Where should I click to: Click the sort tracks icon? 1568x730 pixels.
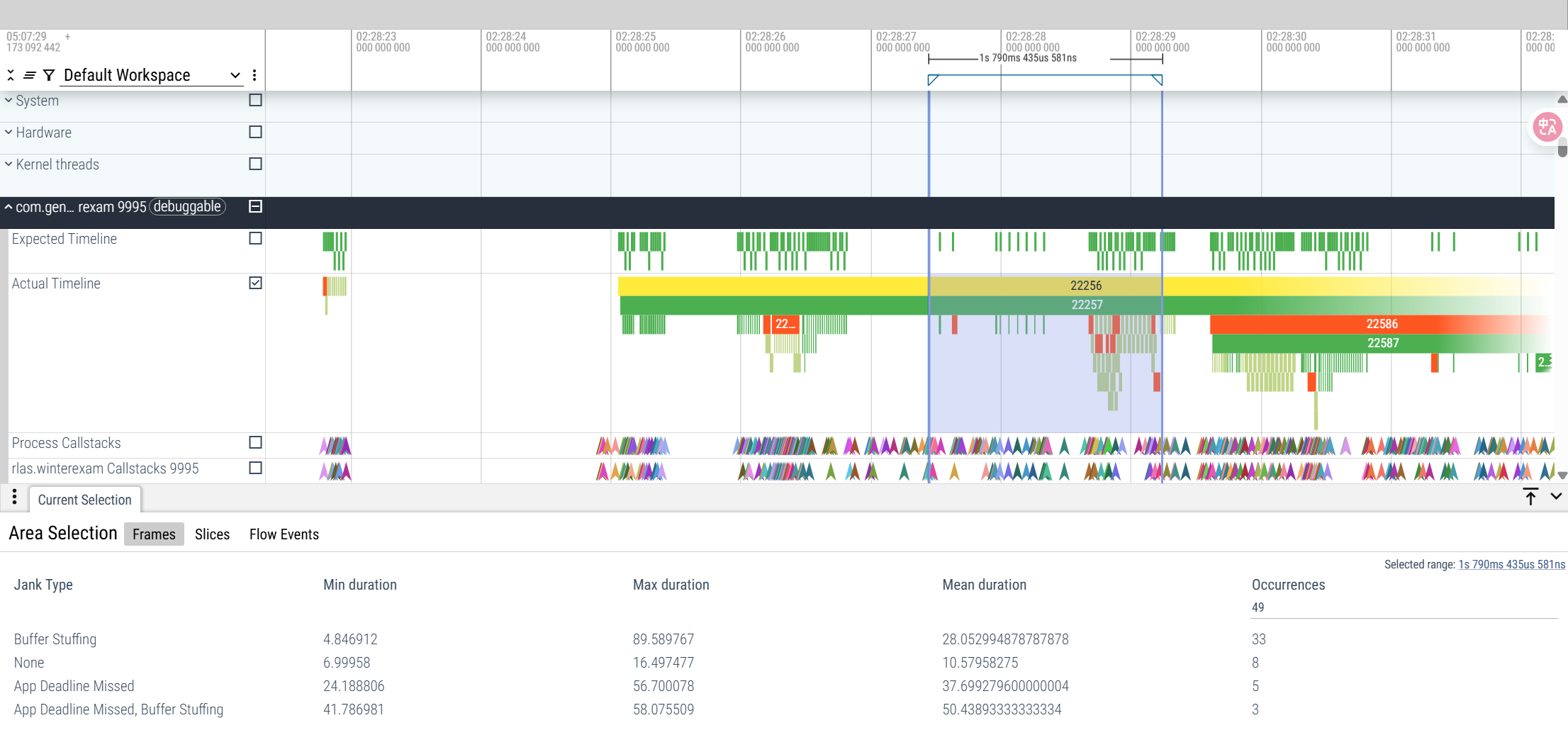(x=30, y=75)
